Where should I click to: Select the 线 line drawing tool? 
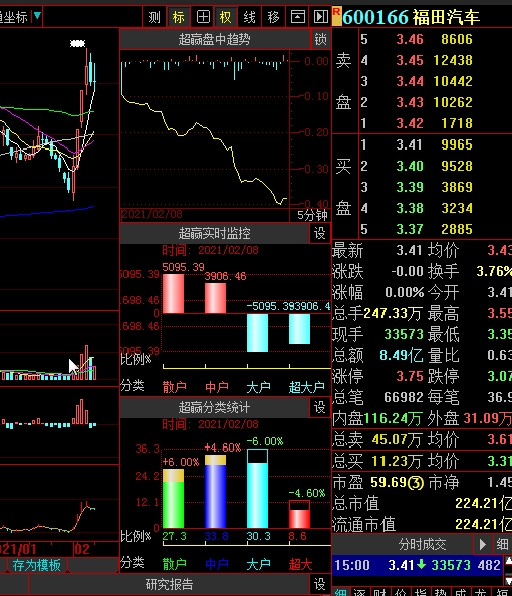tap(249, 17)
